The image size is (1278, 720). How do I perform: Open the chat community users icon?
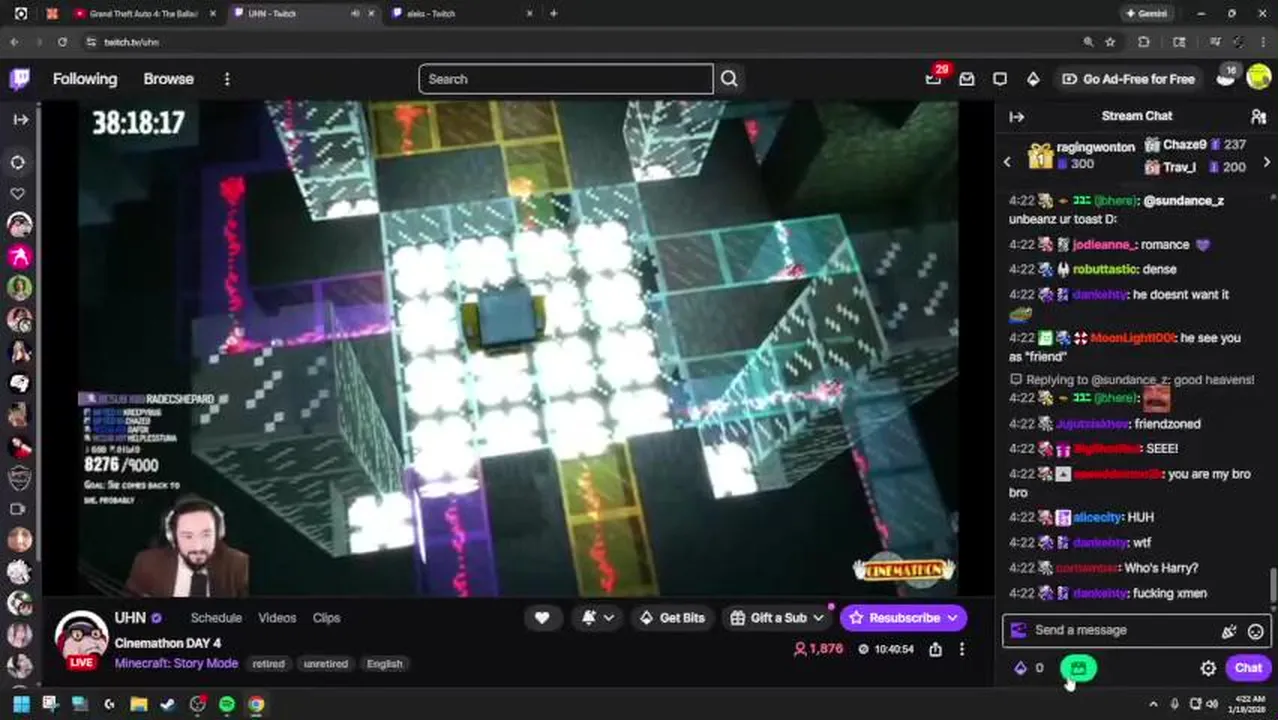(1258, 116)
